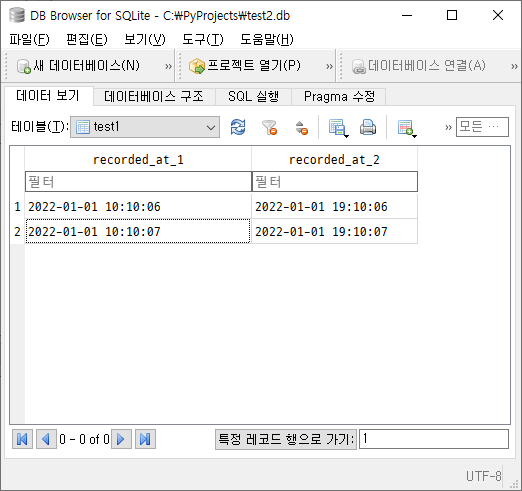This screenshot has height=491, width=522.
Task: Switch to the 데이터베이스 구조 tab
Action: click(154, 97)
